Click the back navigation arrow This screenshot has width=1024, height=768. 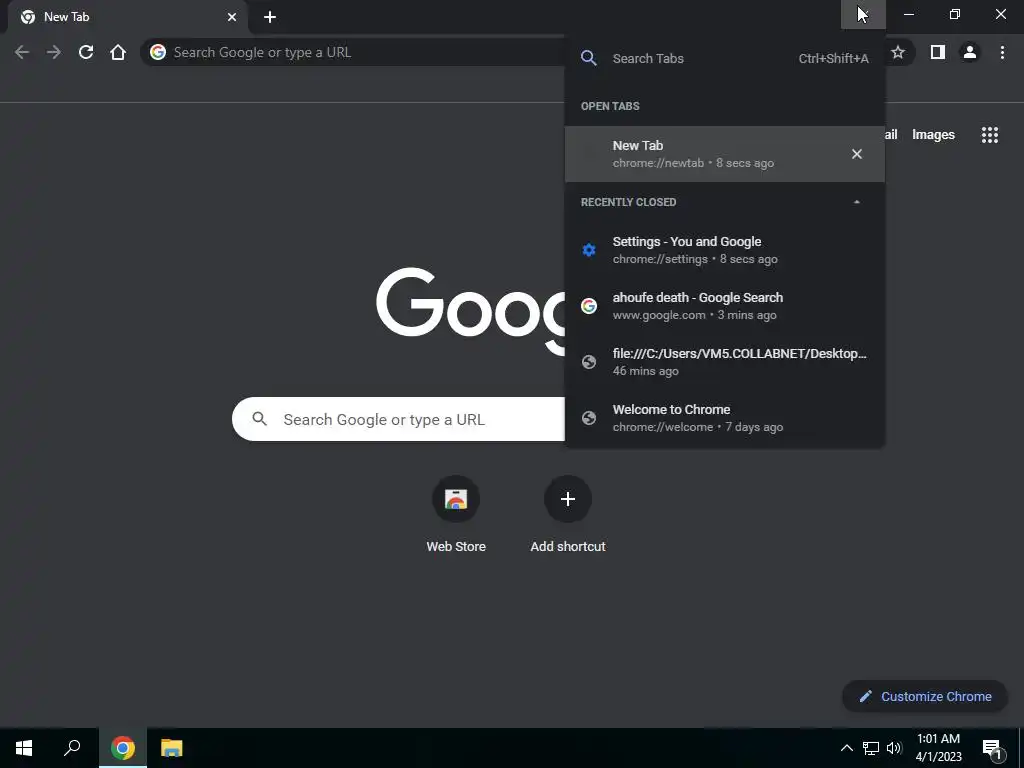(22, 52)
